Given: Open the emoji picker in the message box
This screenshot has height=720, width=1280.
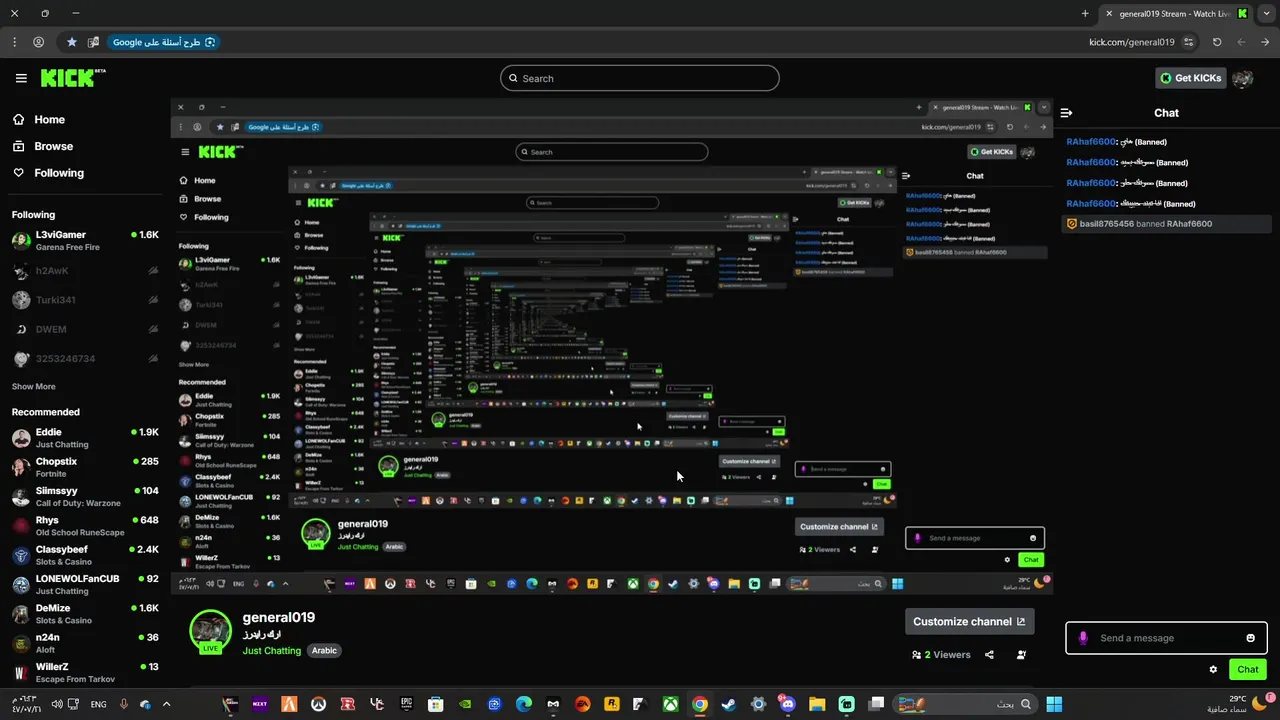Looking at the screenshot, I should coord(1250,638).
